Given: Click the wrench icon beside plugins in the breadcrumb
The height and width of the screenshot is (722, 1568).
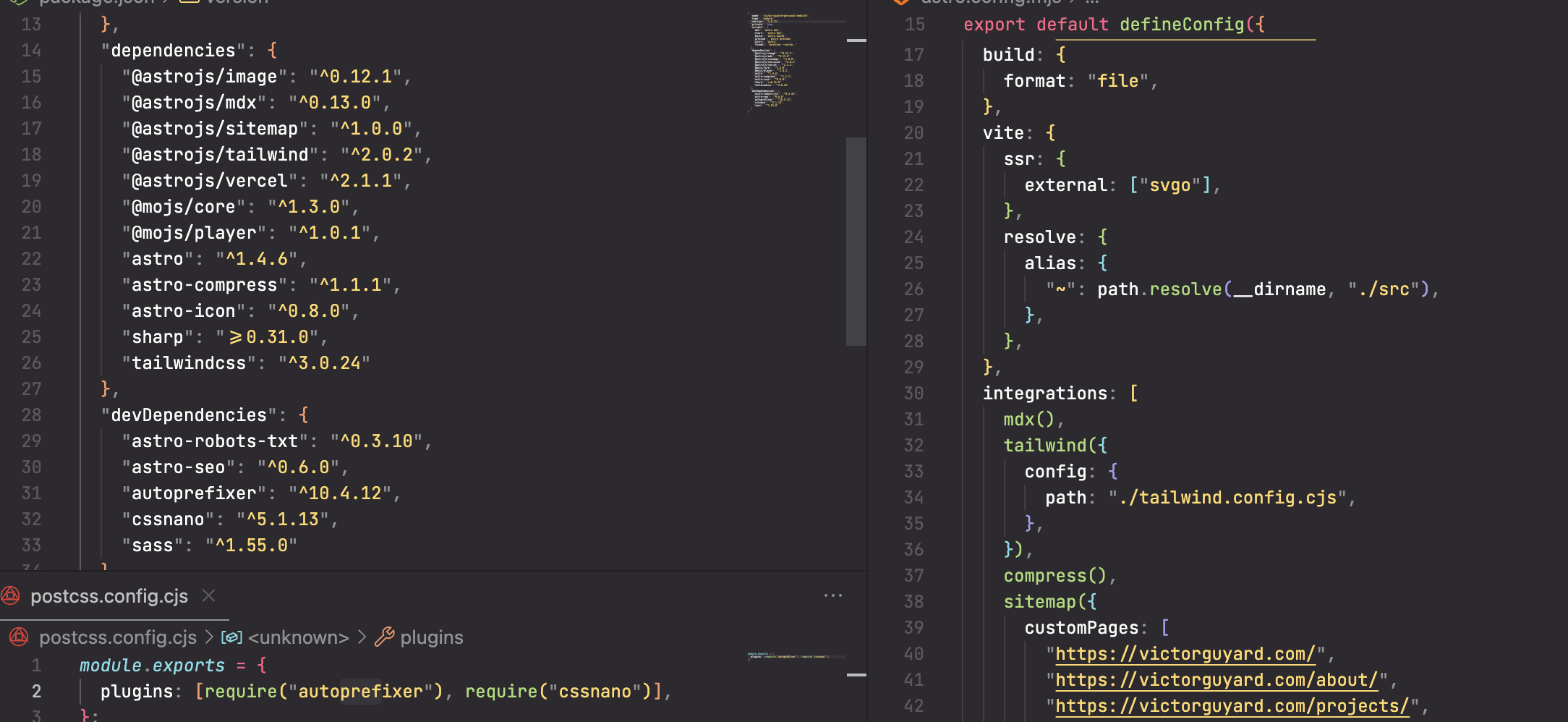Looking at the screenshot, I should [384, 637].
